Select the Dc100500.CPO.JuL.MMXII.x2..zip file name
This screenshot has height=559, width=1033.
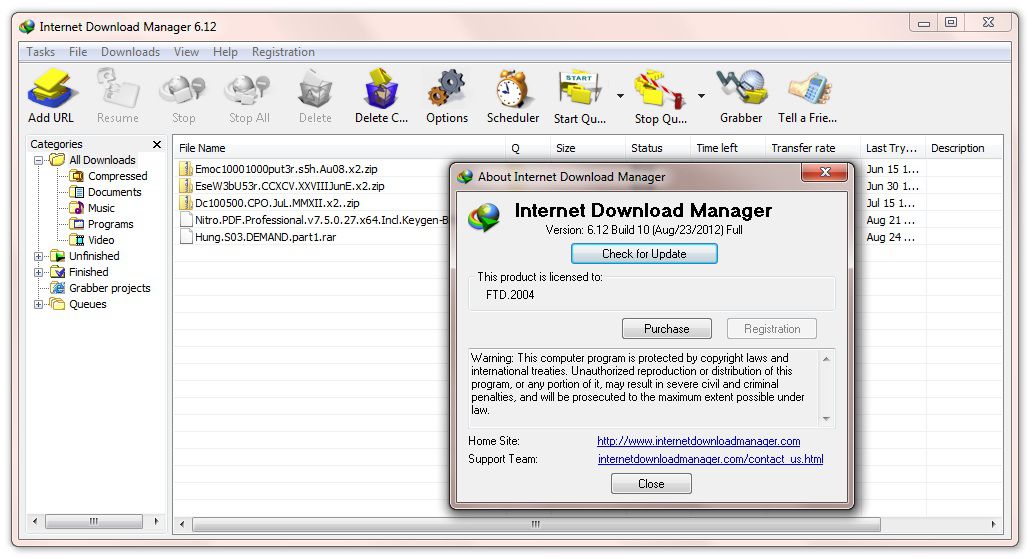(277, 203)
